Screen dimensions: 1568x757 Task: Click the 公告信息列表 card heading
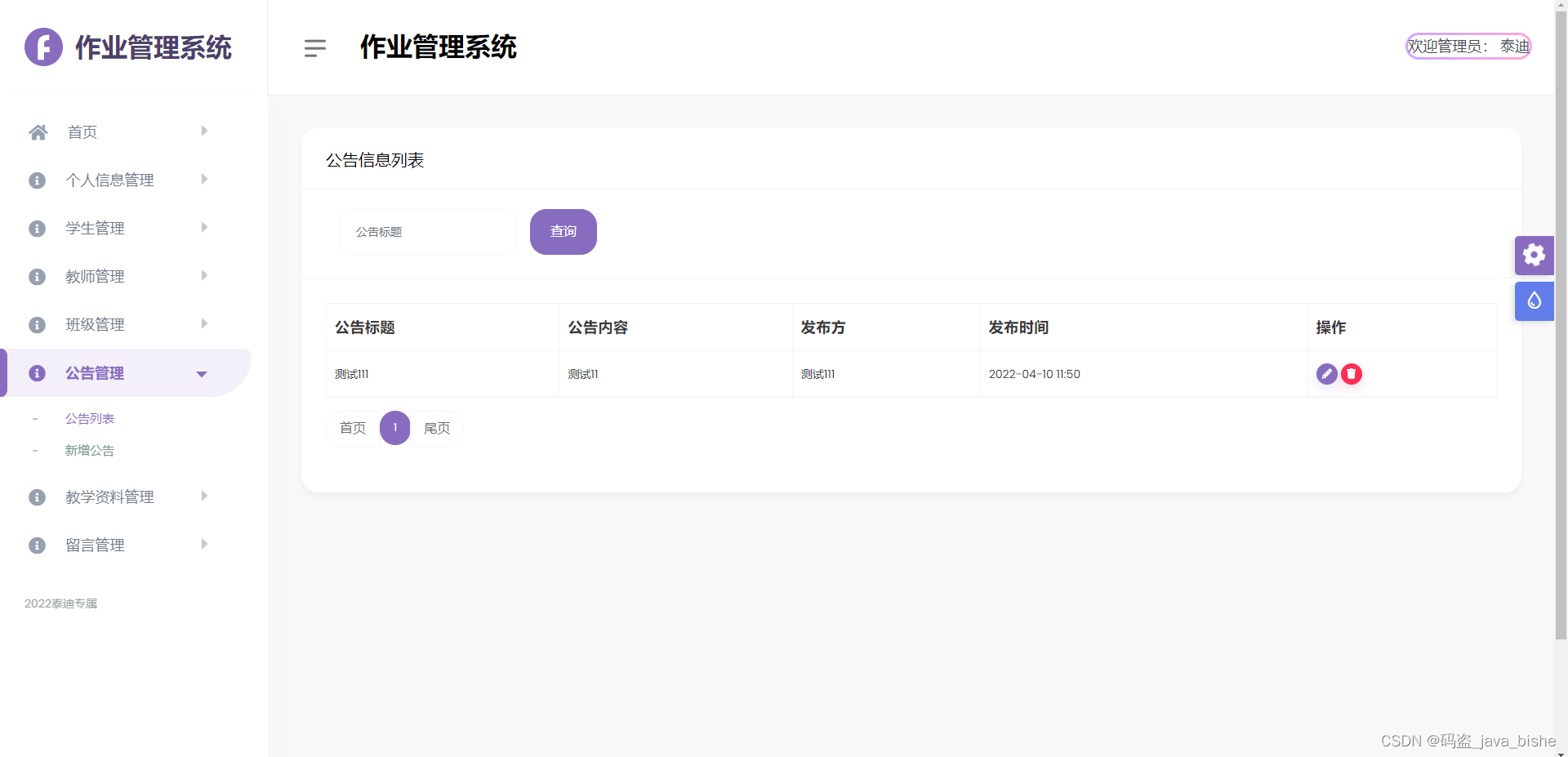coord(375,160)
